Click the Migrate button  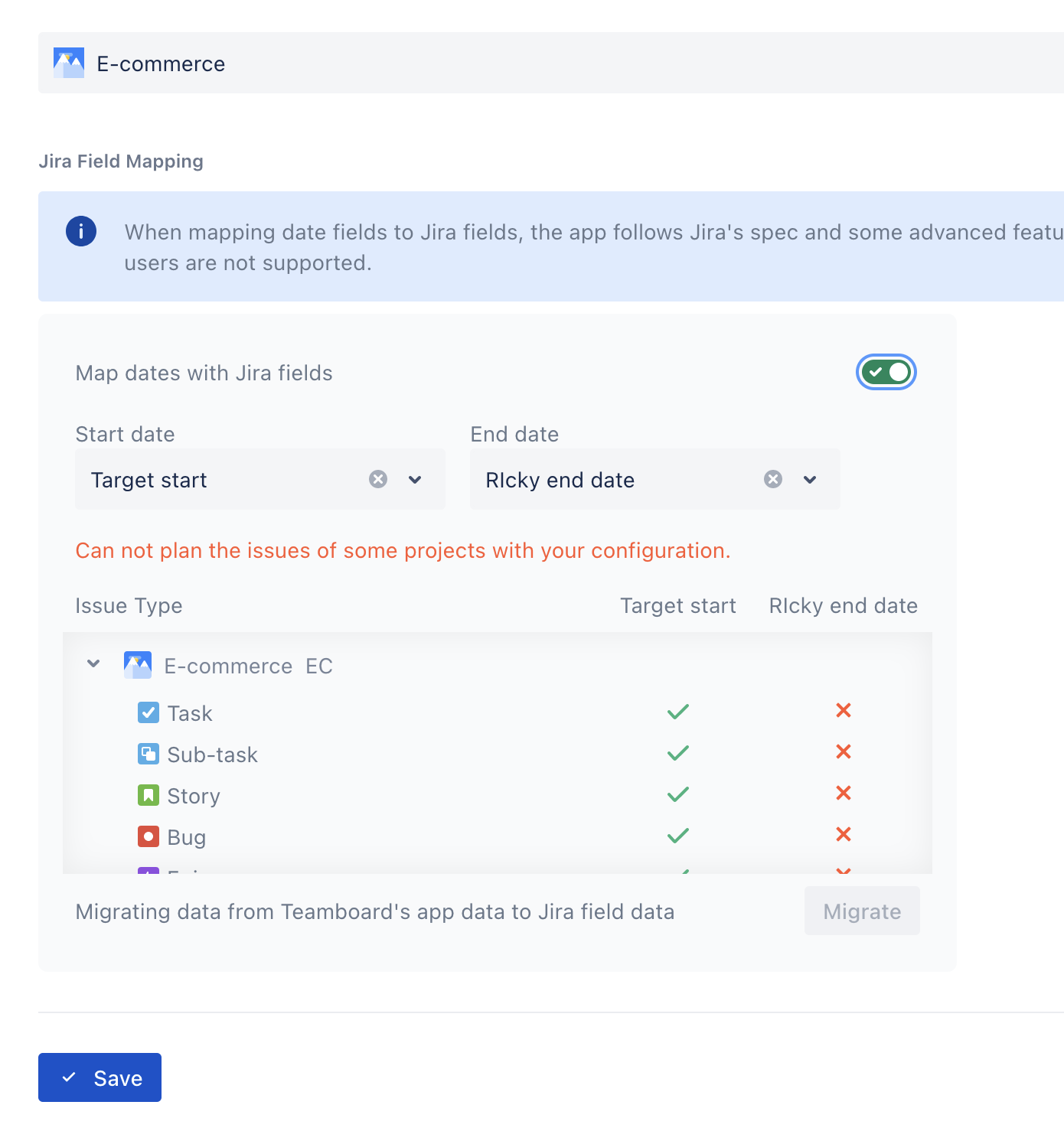[x=861, y=911]
